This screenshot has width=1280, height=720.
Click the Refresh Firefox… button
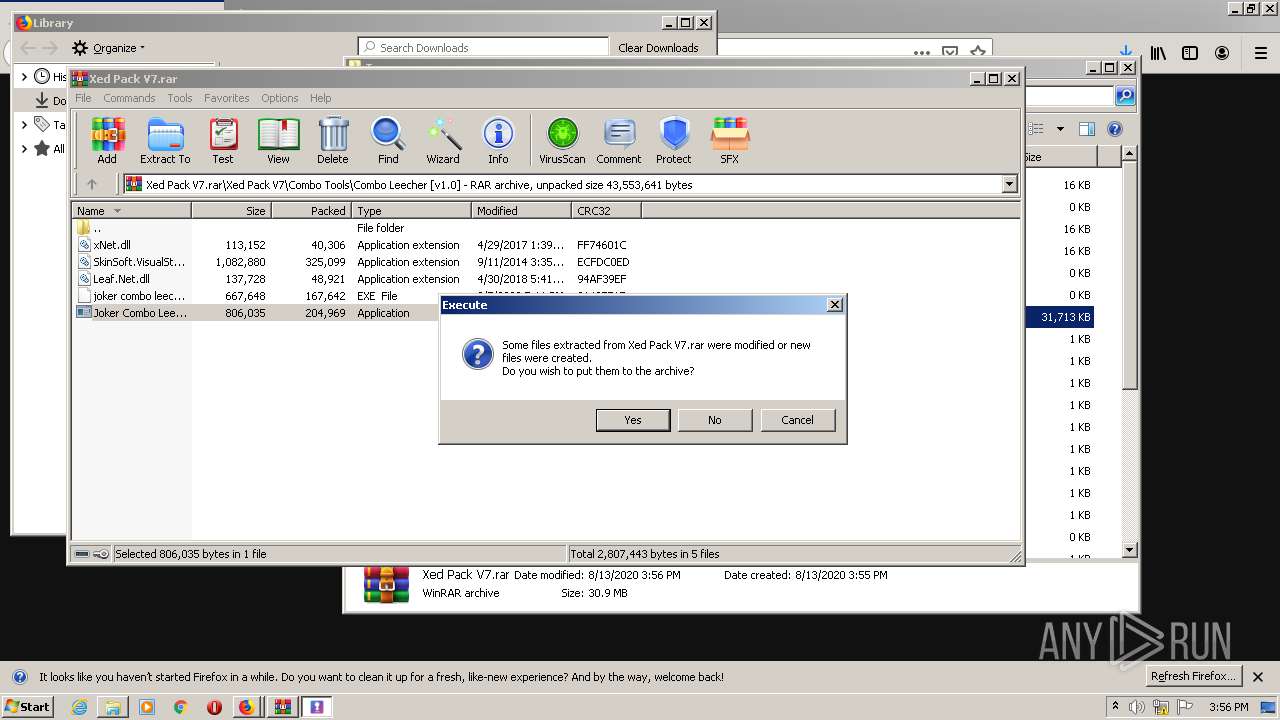(x=1193, y=677)
